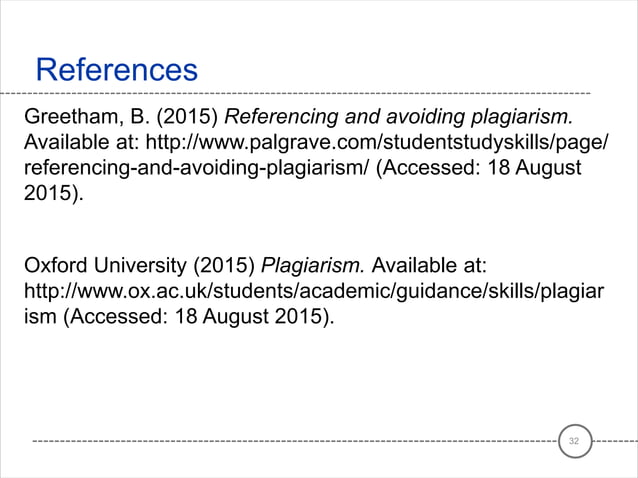Image resolution: width=638 pixels, height=478 pixels.
Task: Open the palgrave.com studentstudyskills URL
Action: (377, 142)
